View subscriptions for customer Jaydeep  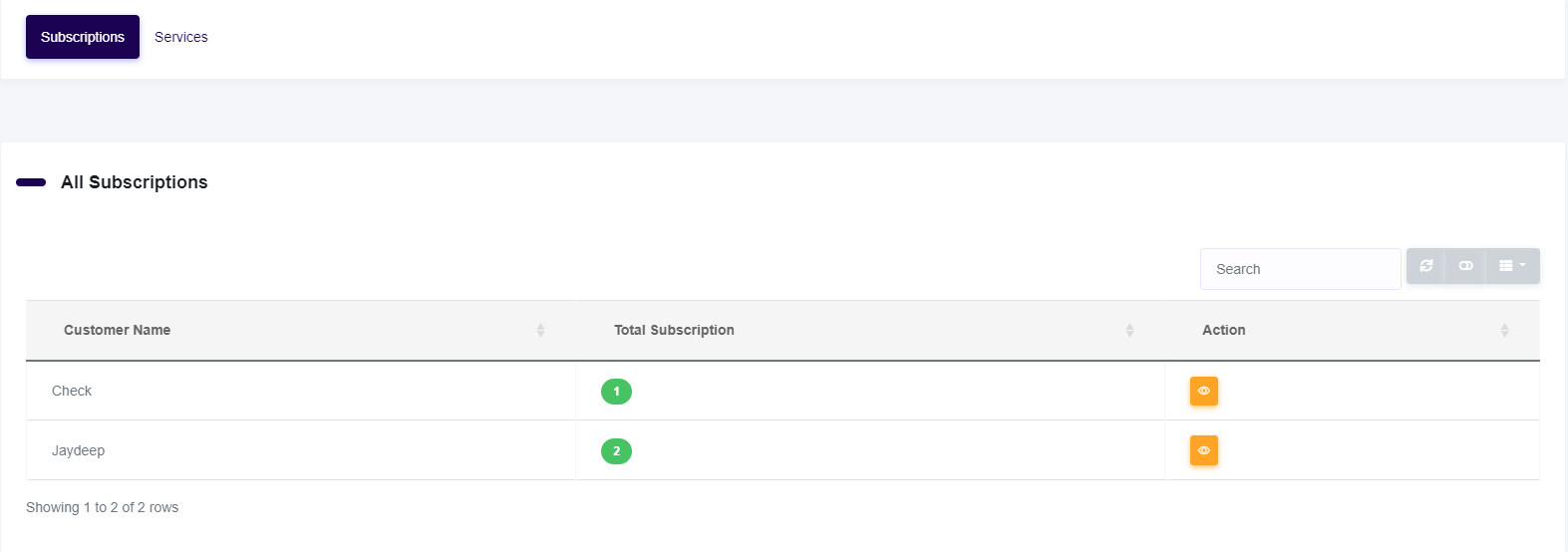pos(1203,450)
